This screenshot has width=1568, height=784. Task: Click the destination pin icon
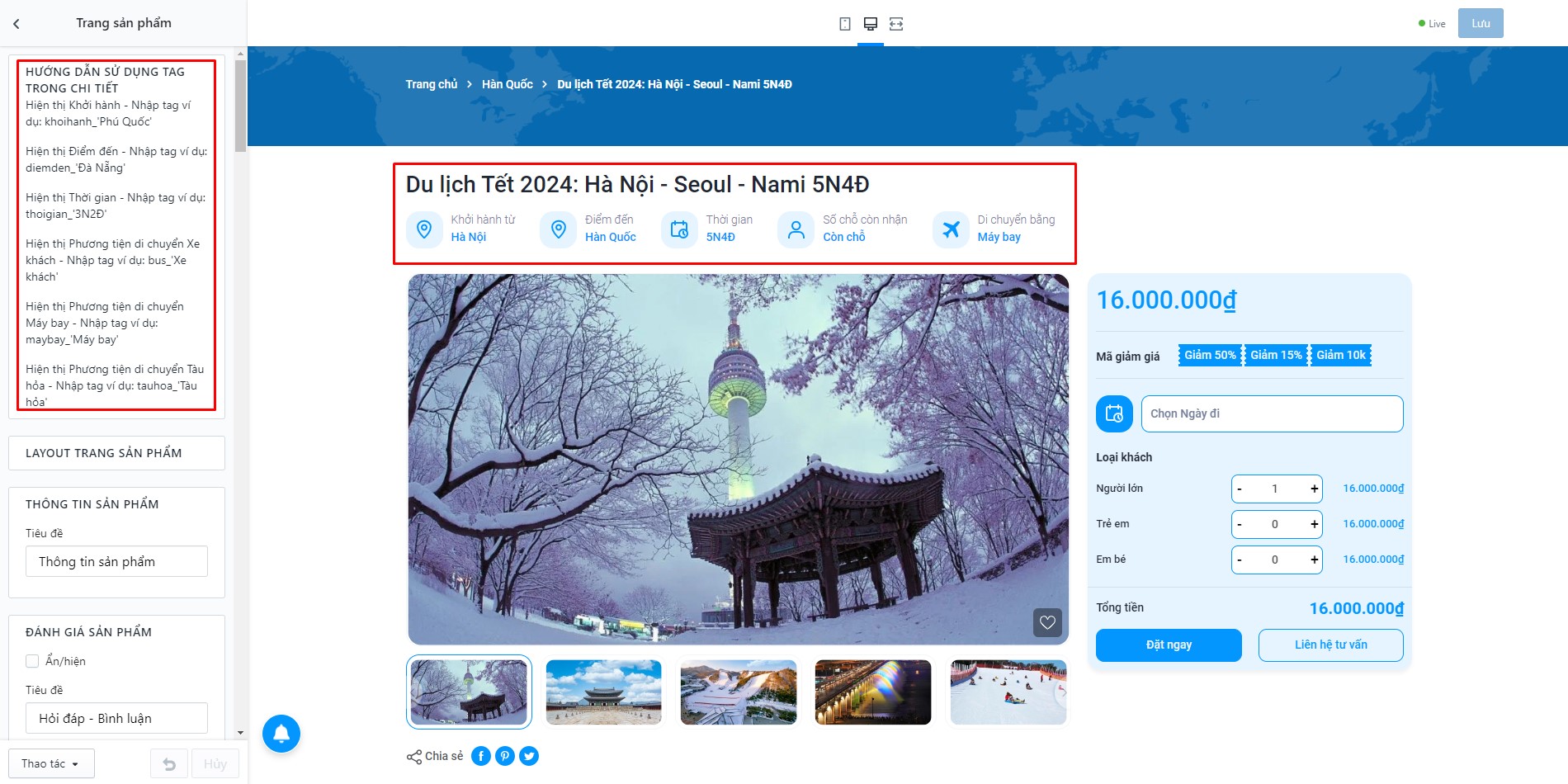click(559, 229)
